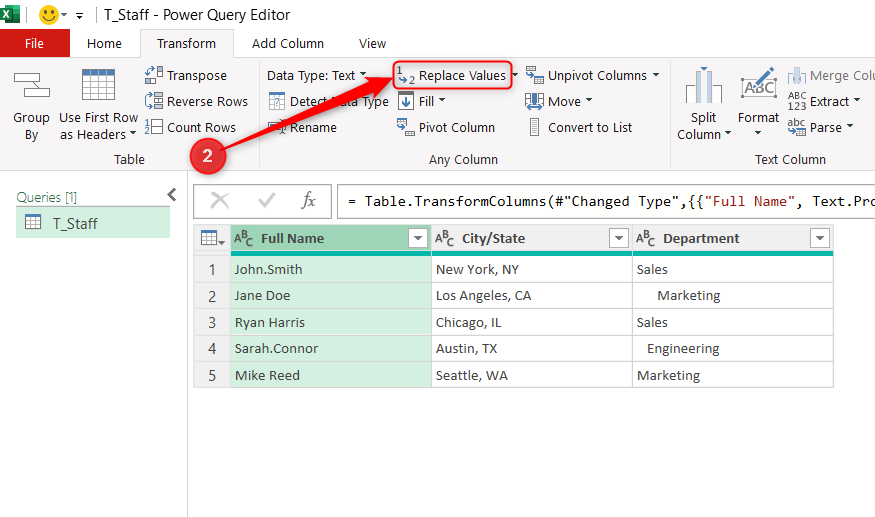The height and width of the screenshot is (517, 875).
Task: Open the Format dropdown arrow
Action: [x=758, y=133]
